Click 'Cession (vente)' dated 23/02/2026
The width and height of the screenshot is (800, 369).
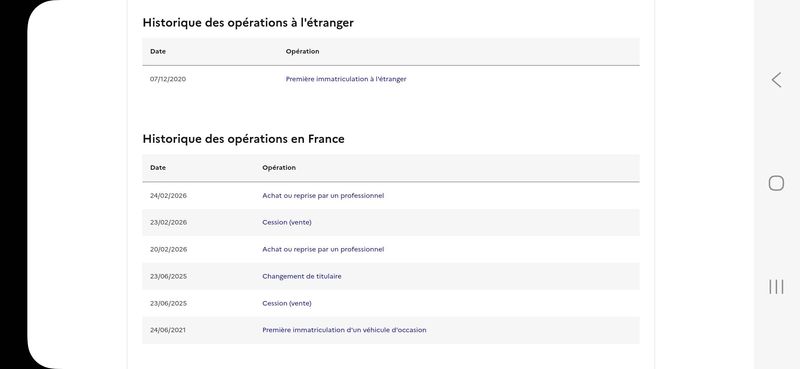click(287, 223)
